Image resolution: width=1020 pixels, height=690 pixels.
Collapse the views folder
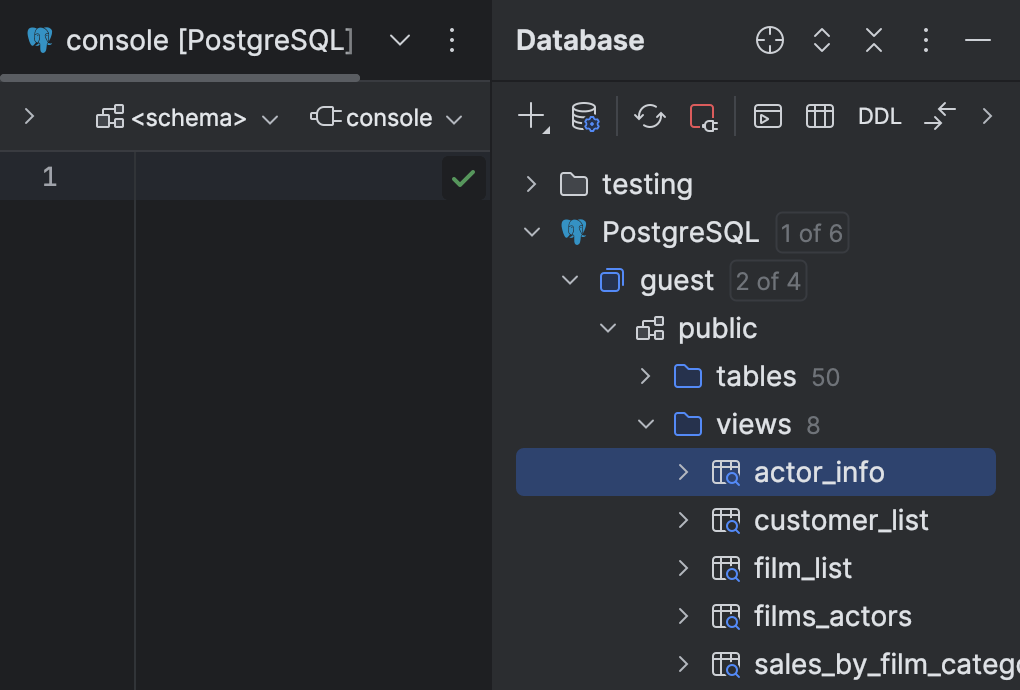(645, 424)
